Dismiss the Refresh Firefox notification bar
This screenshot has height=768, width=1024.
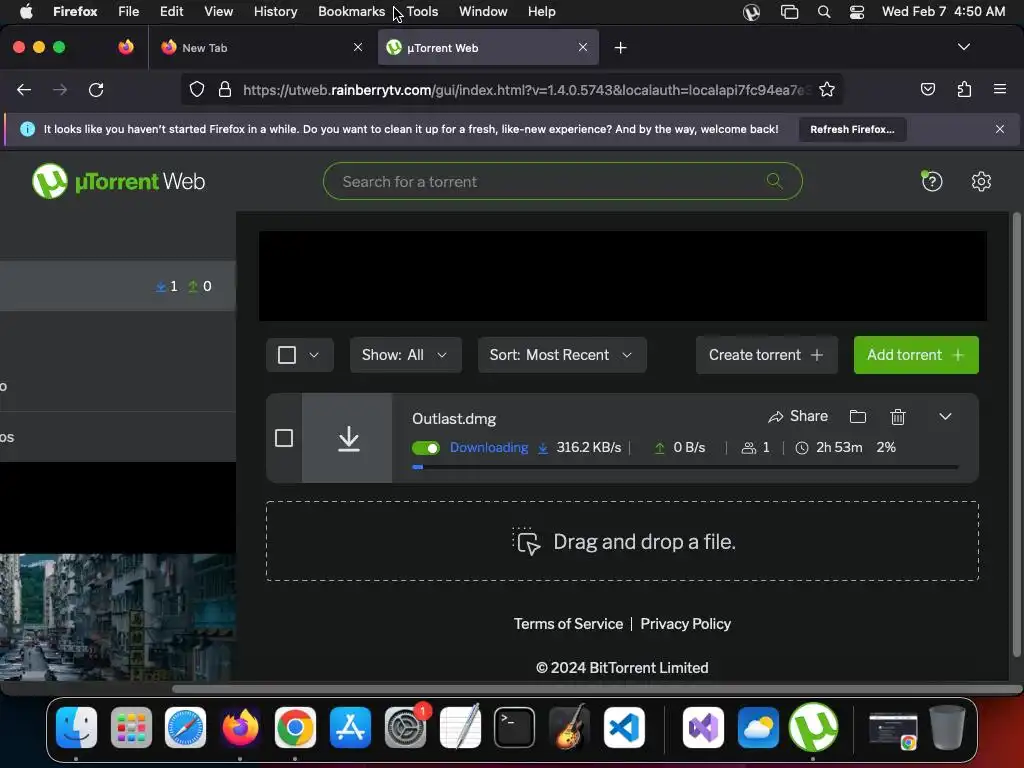[x=1000, y=129]
